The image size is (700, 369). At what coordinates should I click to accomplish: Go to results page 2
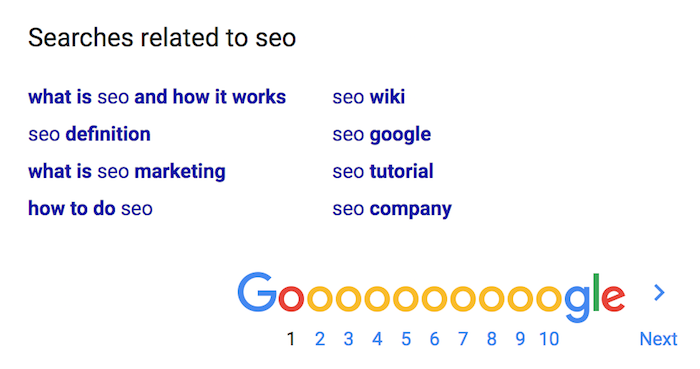(x=320, y=339)
